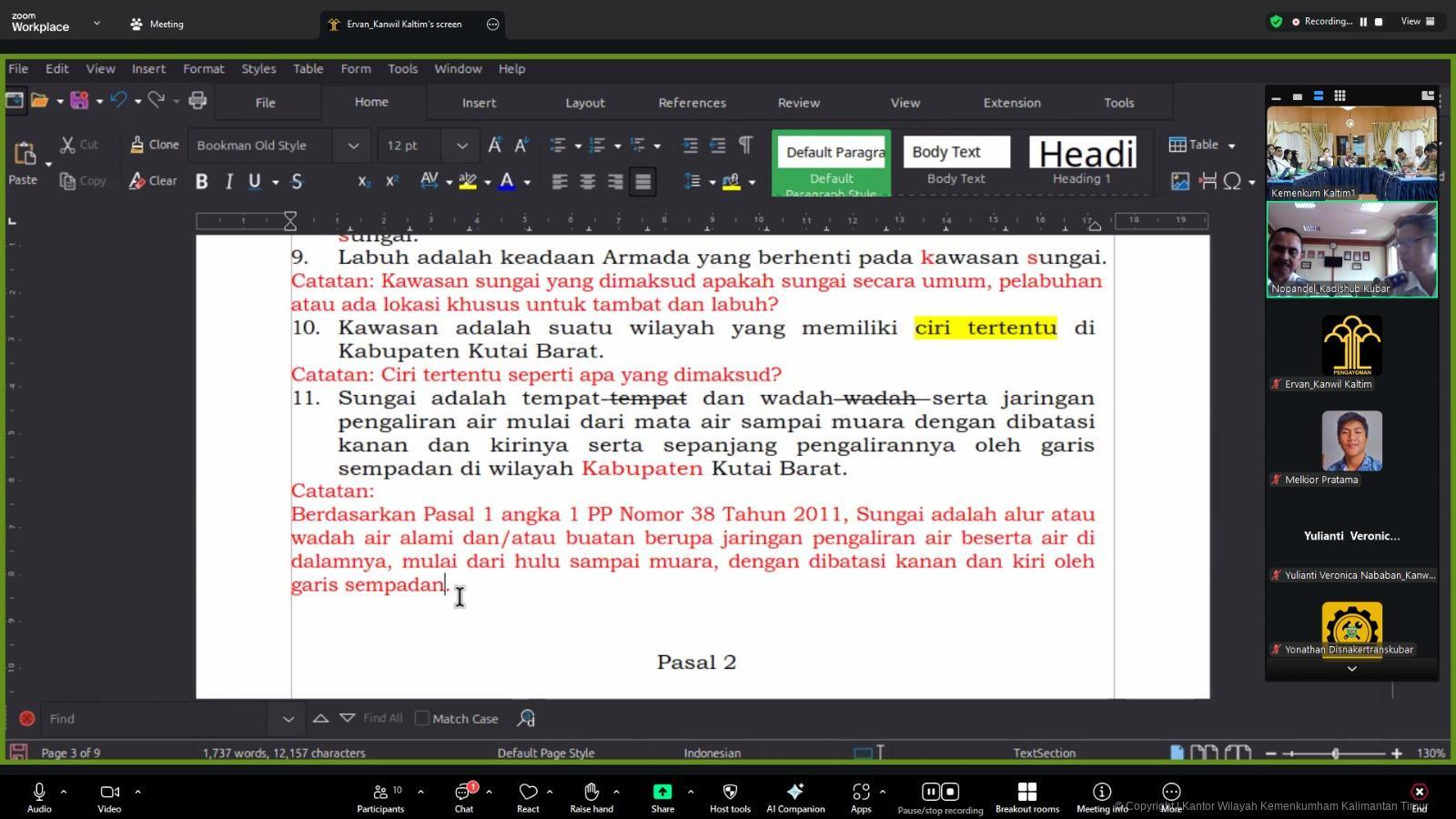The image size is (1456, 819).
Task: Toggle camera with Video button
Action: pos(109,796)
